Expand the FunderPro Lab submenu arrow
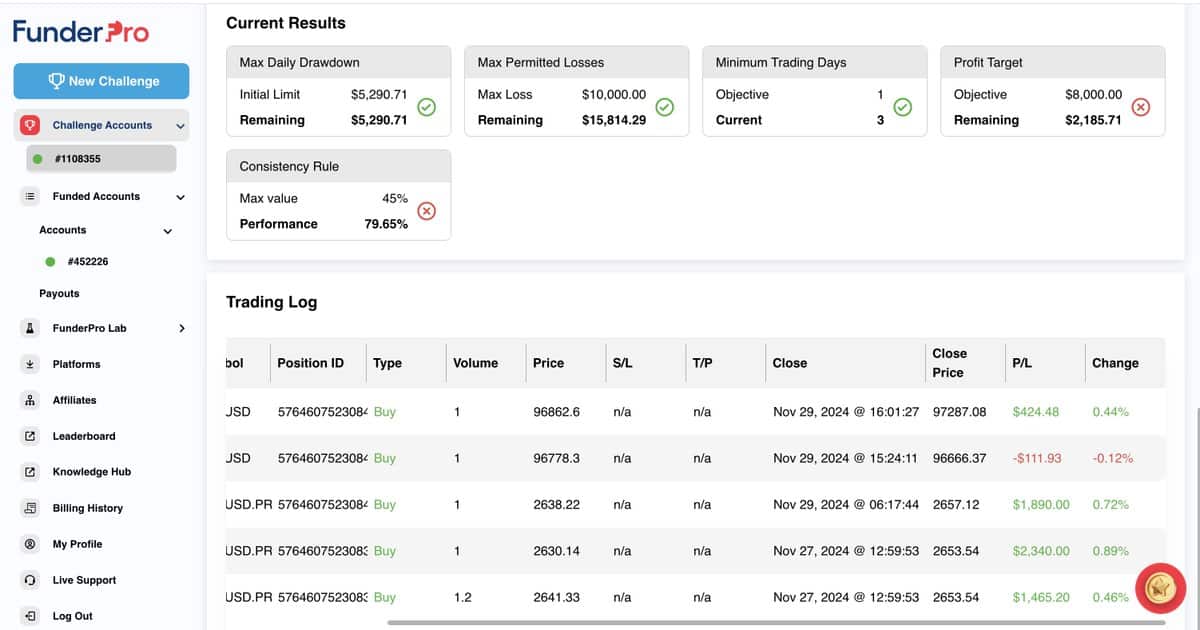Image resolution: width=1200 pixels, height=630 pixels. [x=181, y=328]
